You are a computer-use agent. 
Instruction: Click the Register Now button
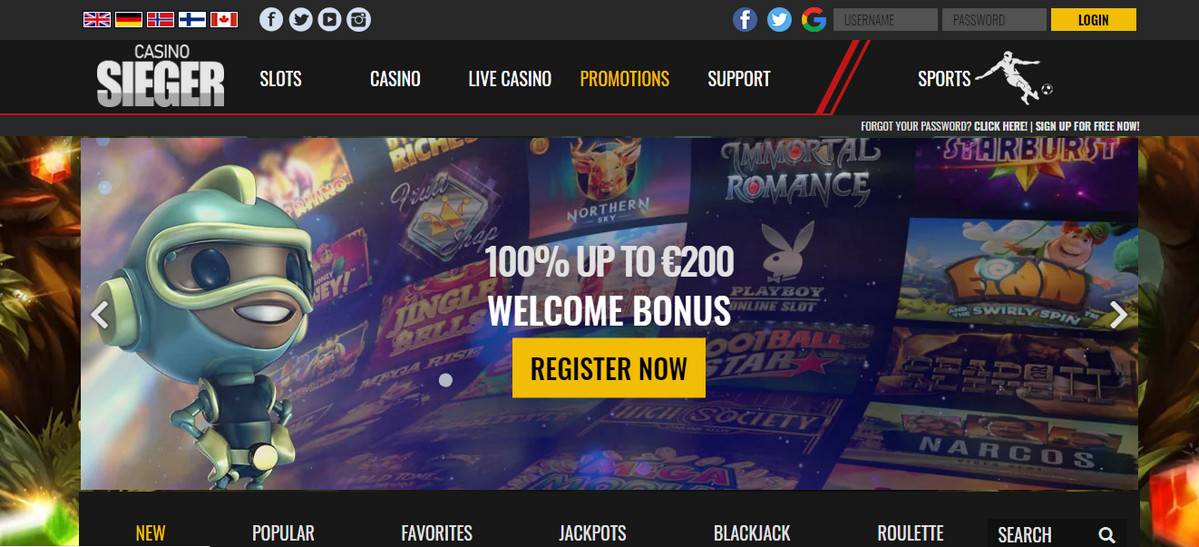609,368
